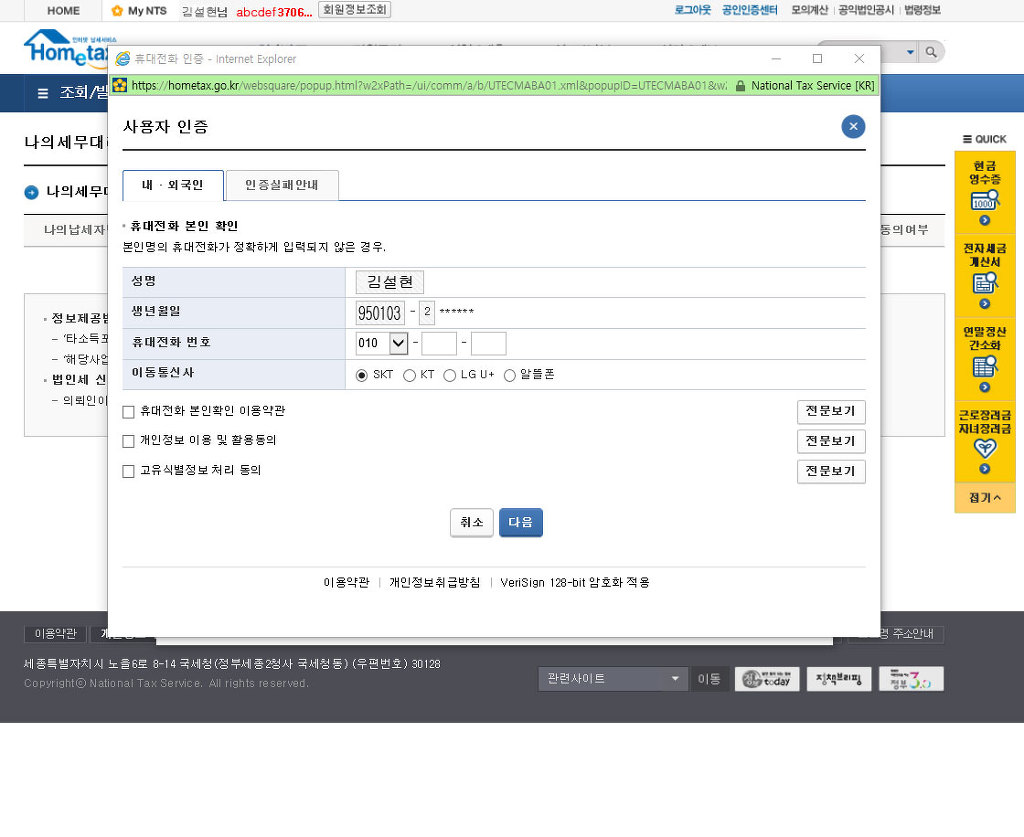View full text of 개인정보 이용 및 활용동의
The height and width of the screenshot is (837, 1024).
pyautogui.click(x=831, y=441)
